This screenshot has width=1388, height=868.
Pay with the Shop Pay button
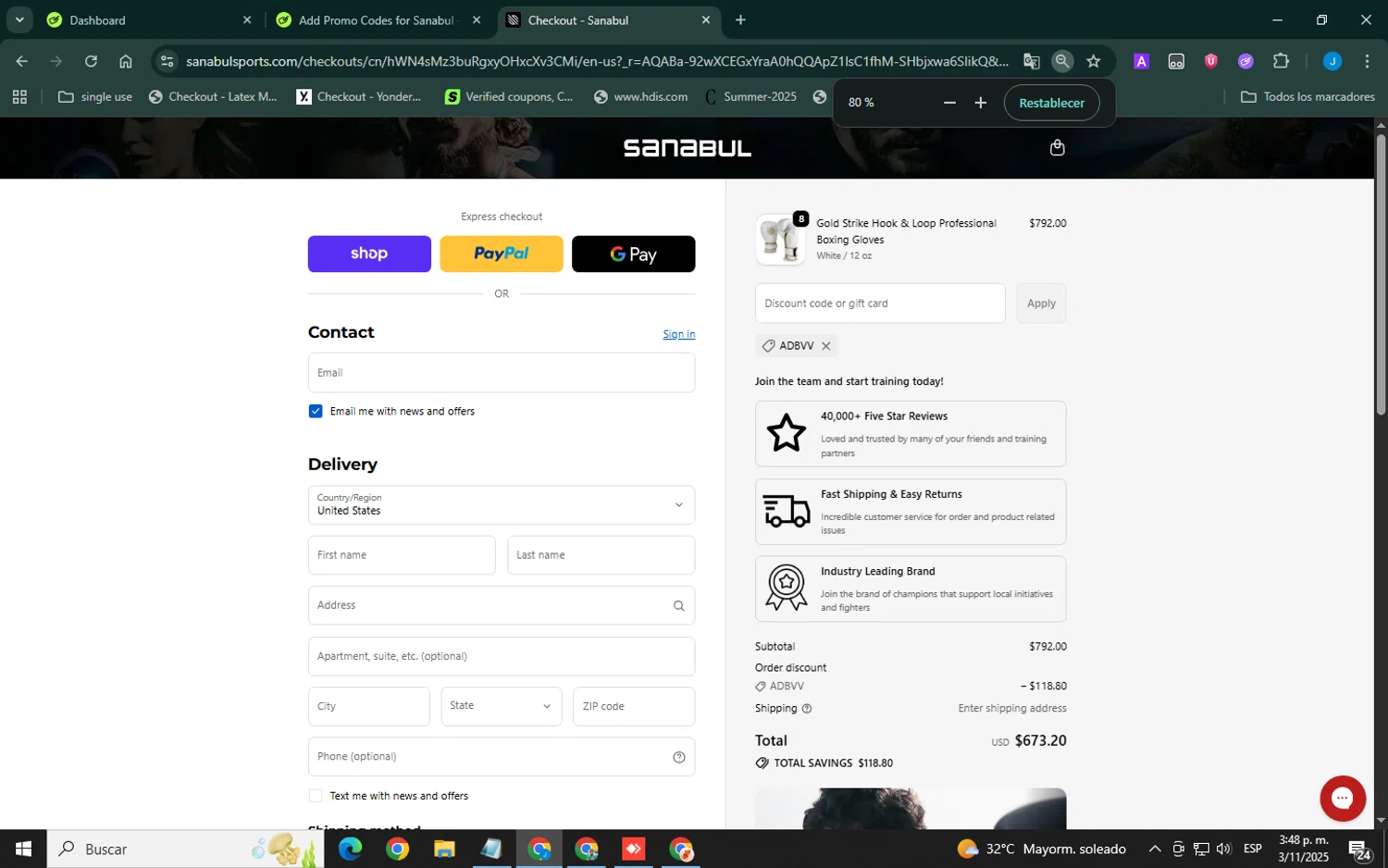pyautogui.click(x=369, y=254)
